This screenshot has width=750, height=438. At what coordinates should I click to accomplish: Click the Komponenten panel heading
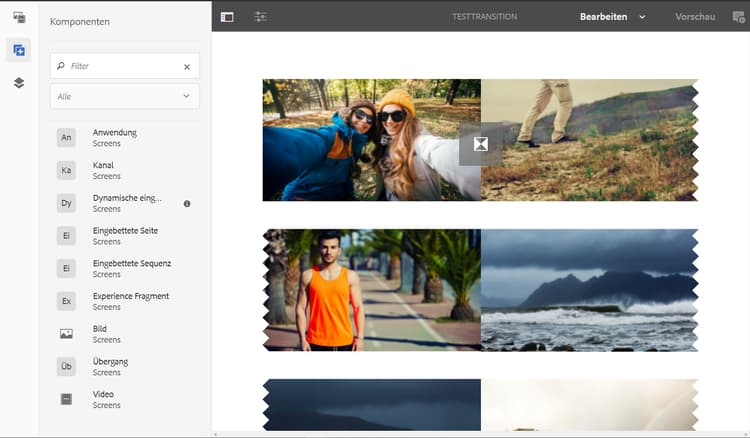tap(80, 22)
